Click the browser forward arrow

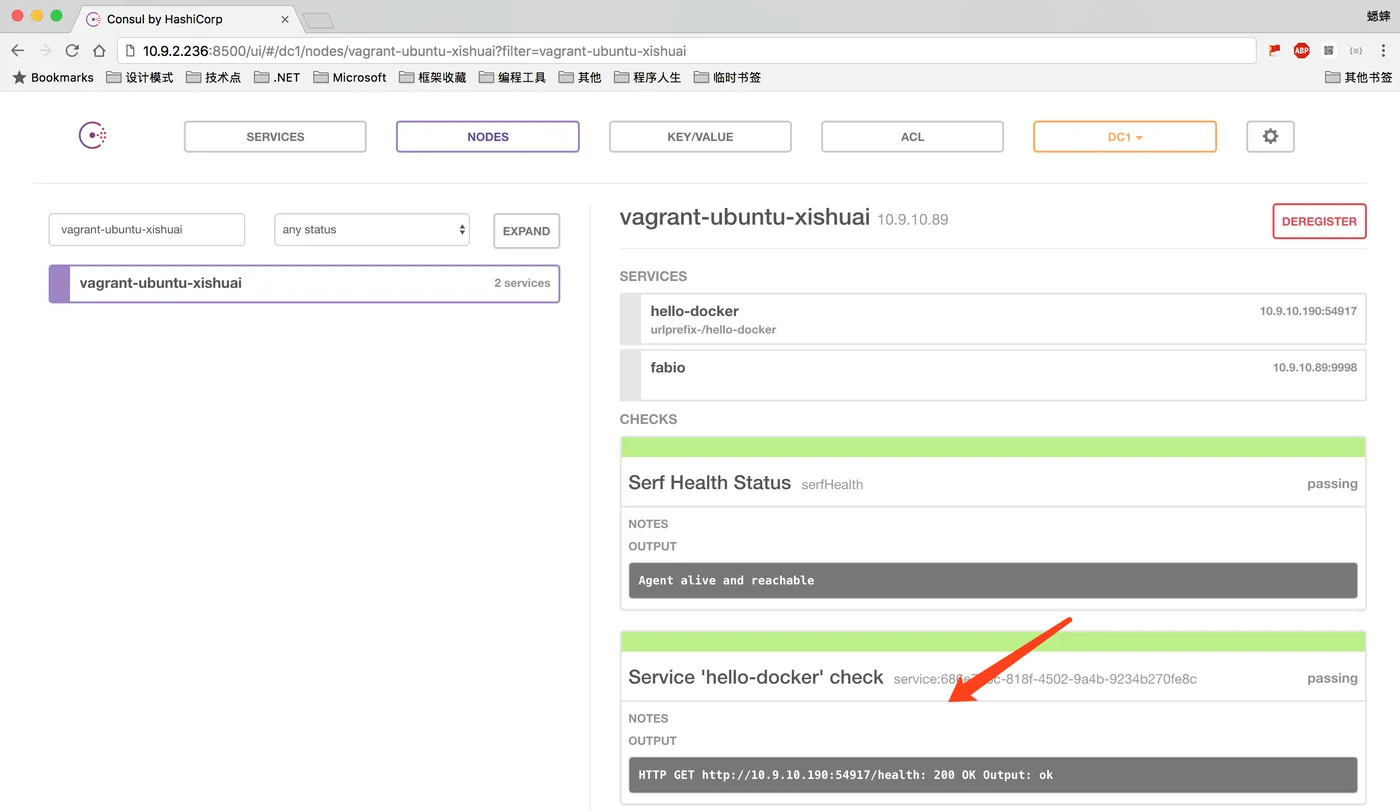tap(45, 51)
